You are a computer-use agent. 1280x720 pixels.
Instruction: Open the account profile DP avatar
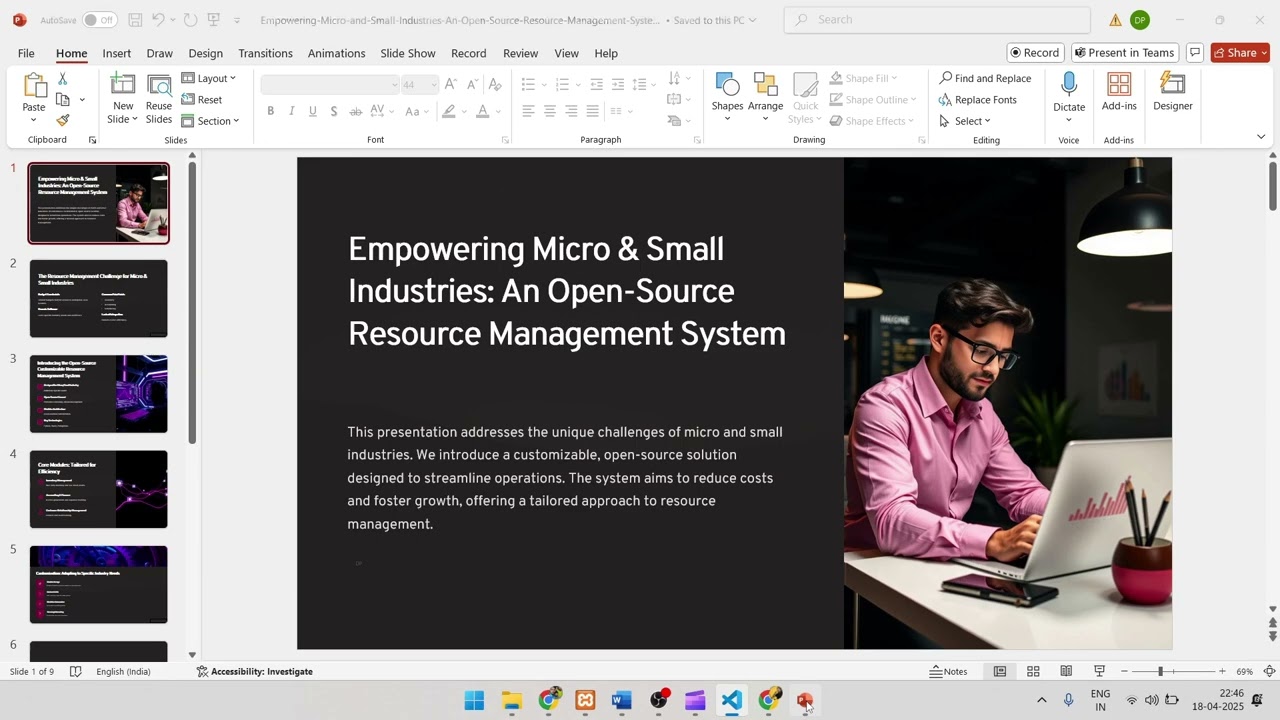pos(1139,20)
